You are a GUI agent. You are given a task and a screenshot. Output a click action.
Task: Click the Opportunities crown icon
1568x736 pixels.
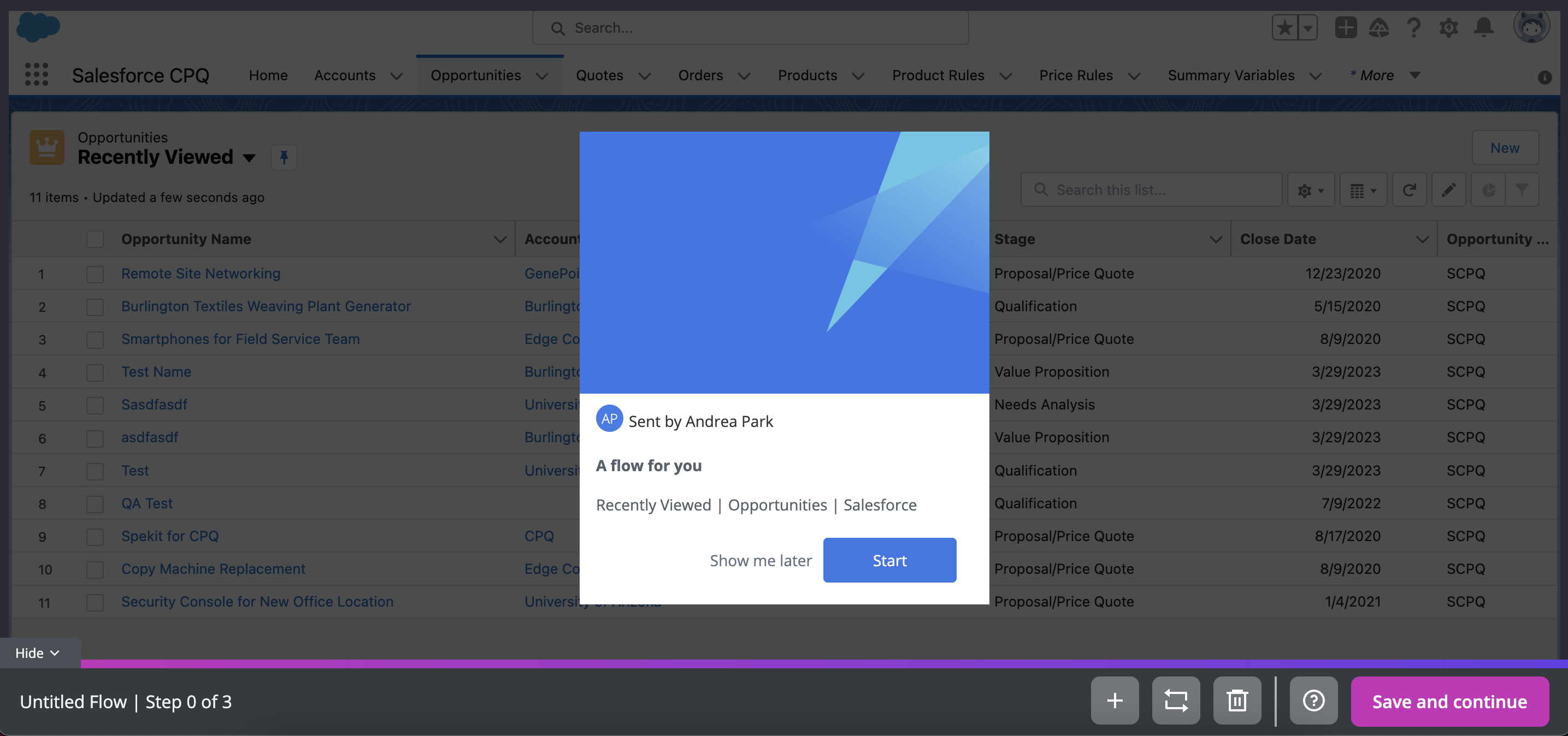47,147
